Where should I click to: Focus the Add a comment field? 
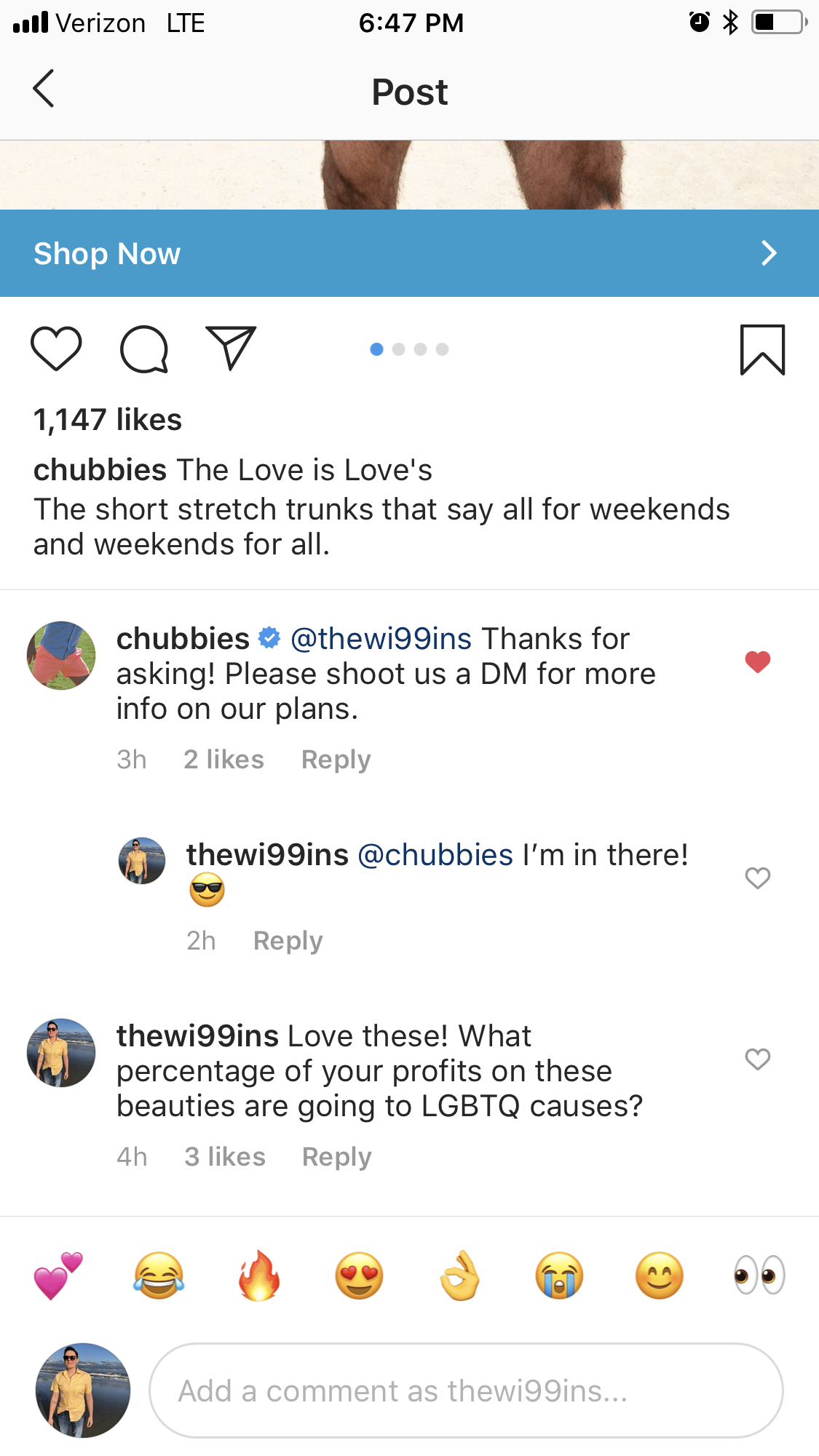click(x=466, y=1391)
